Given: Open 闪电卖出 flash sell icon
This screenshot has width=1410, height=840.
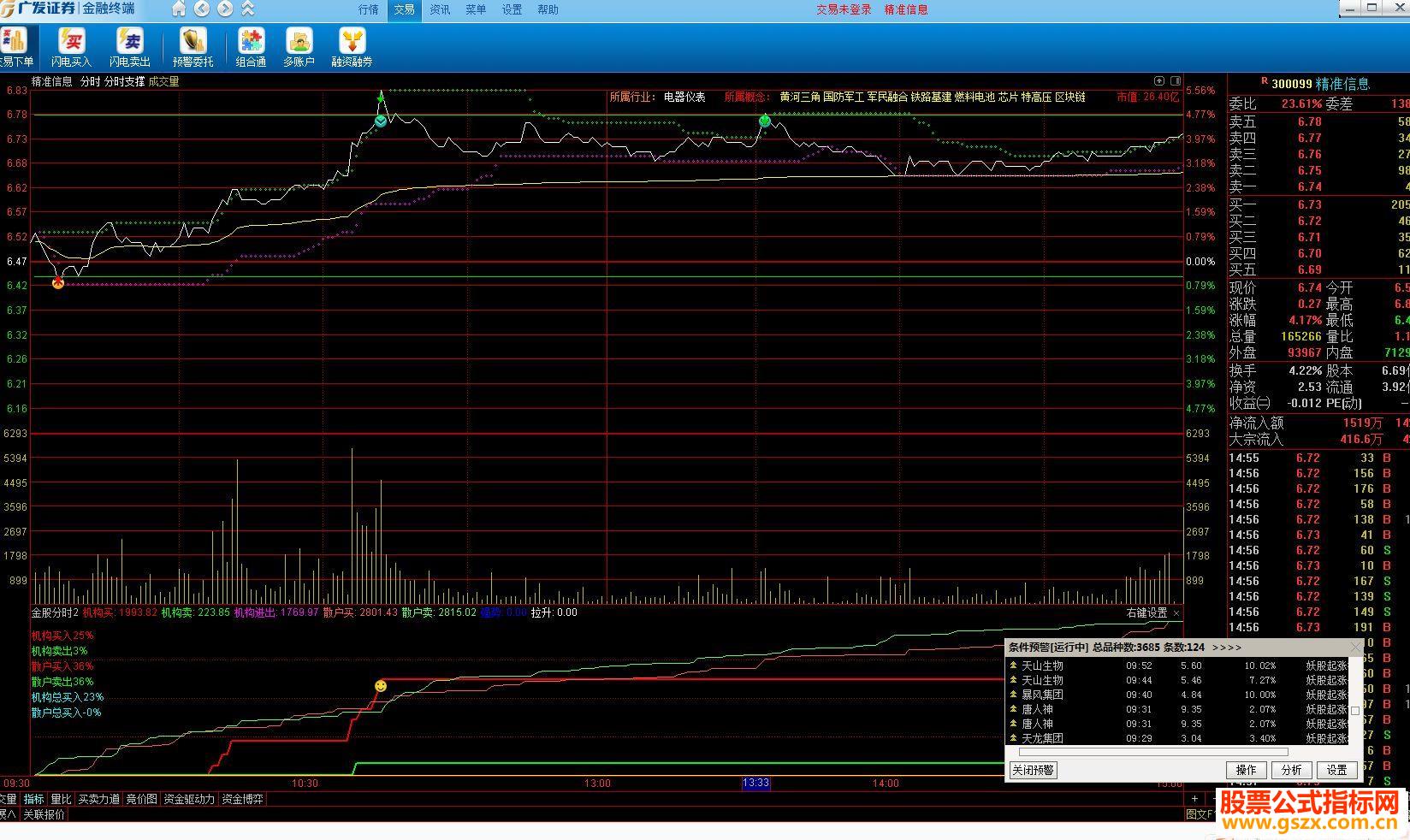Looking at the screenshot, I should [x=130, y=47].
